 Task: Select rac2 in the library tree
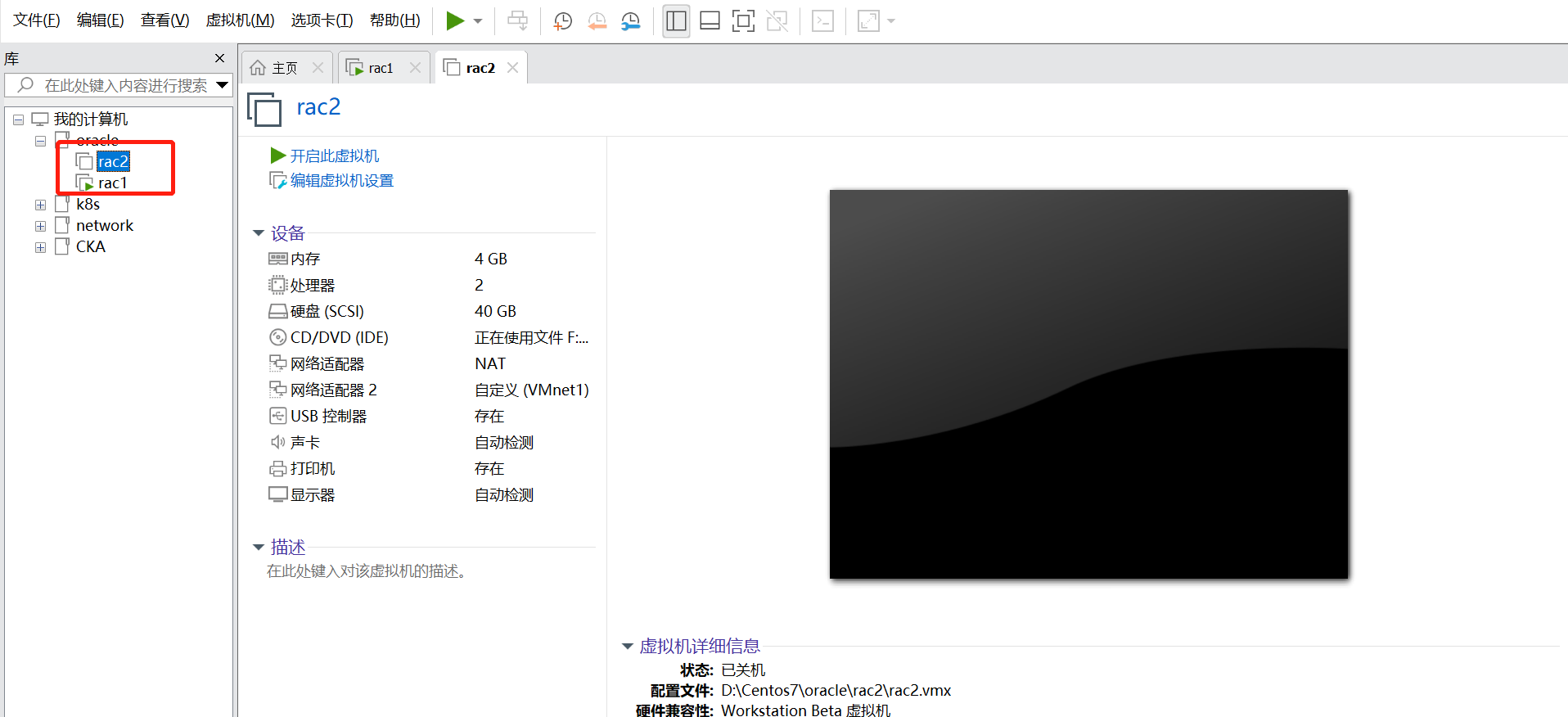113,161
